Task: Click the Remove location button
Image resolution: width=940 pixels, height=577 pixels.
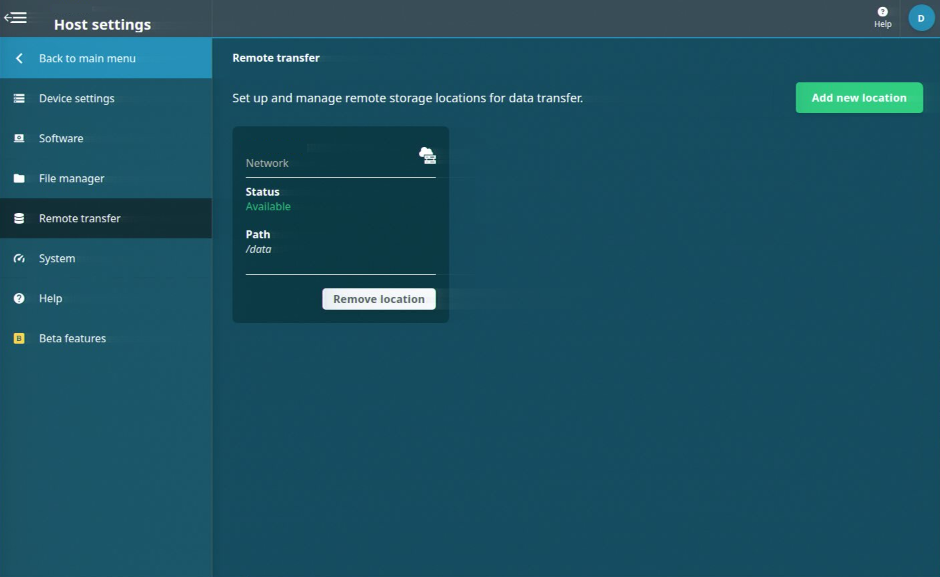Action: click(378, 298)
